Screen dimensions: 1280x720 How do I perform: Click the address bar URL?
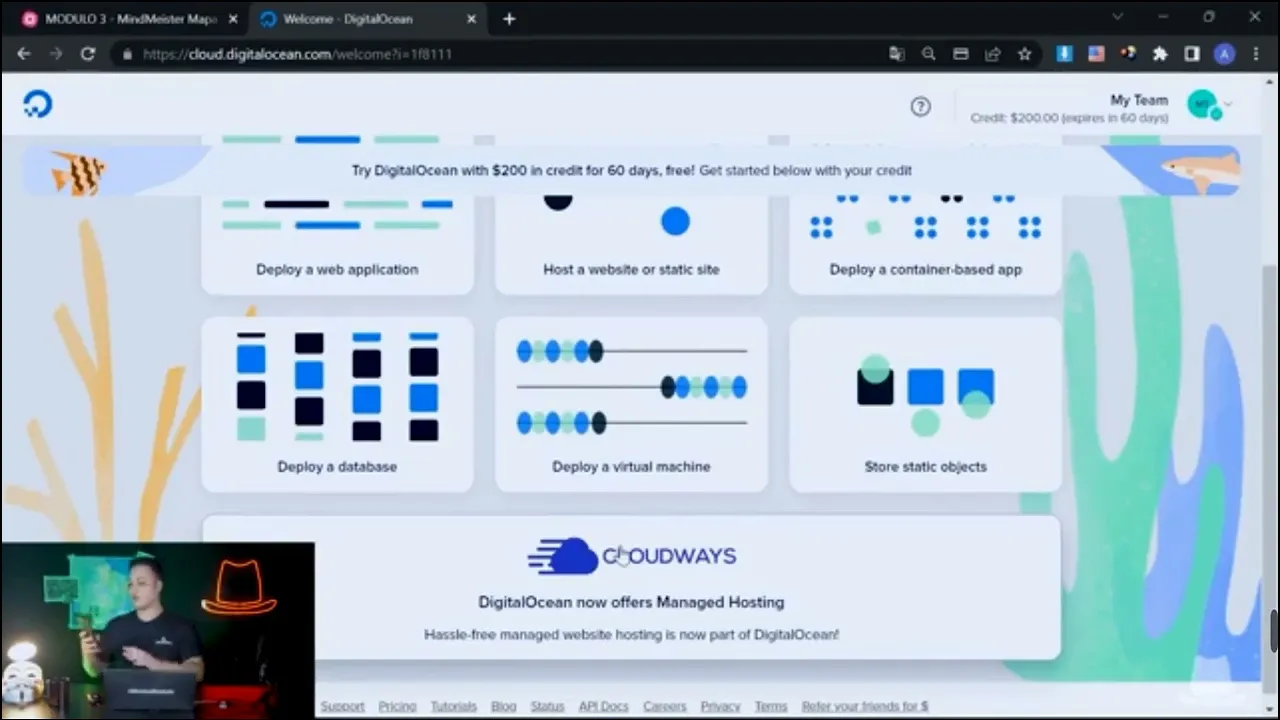click(x=297, y=54)
